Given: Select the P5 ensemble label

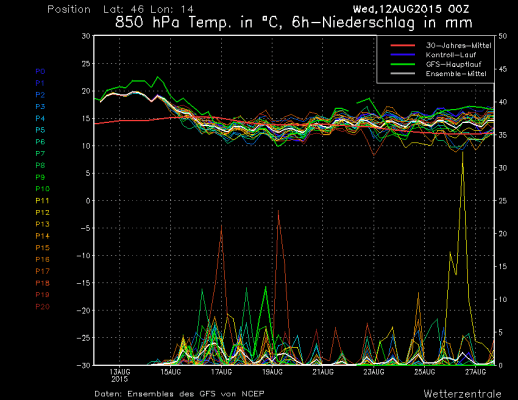Looking at the screenshot, I should [x=40, y=130].
